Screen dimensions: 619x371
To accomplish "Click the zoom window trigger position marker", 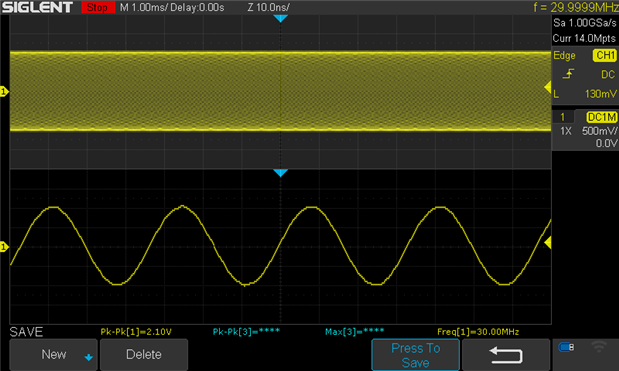I will point(280,173).
